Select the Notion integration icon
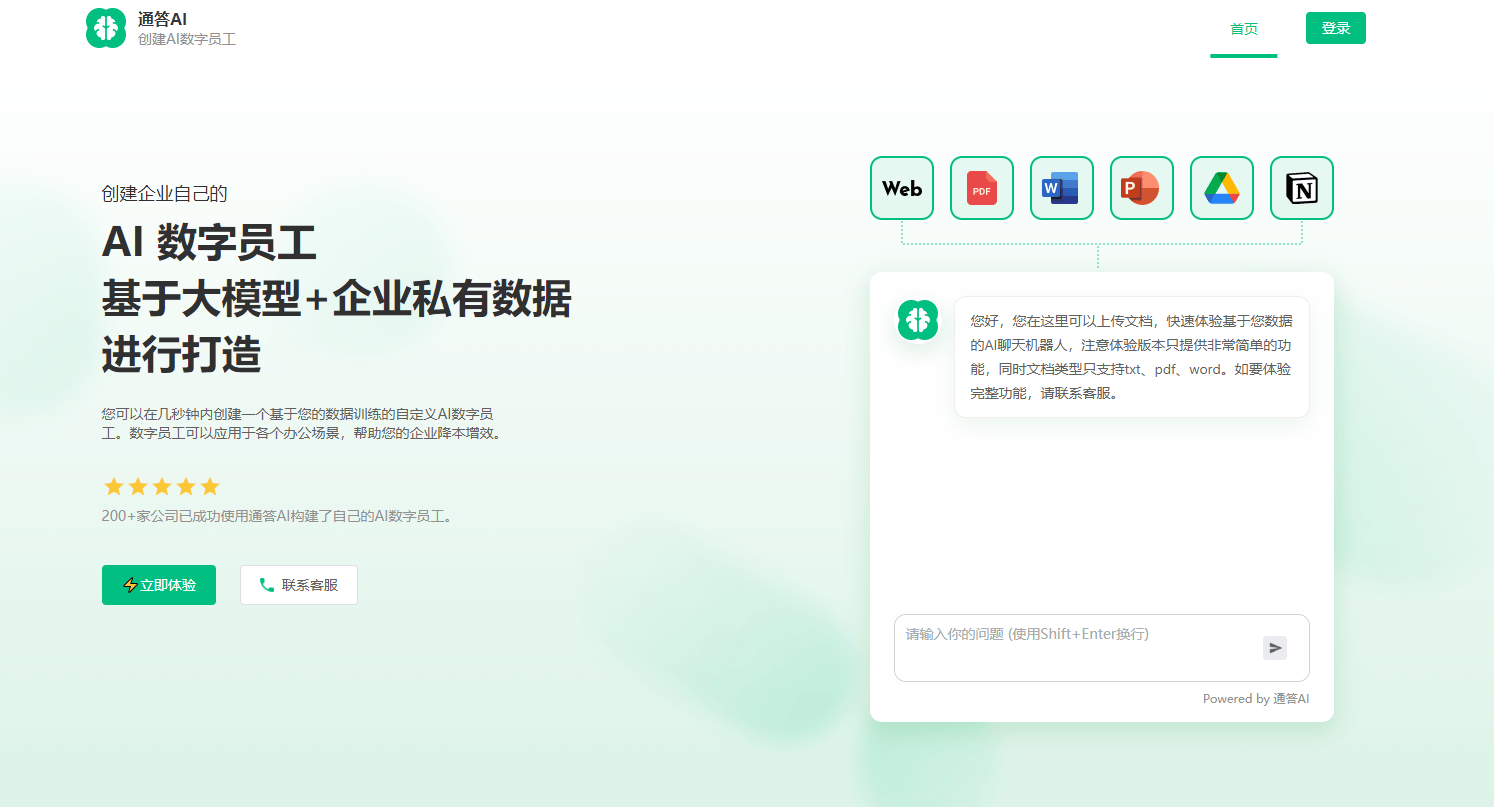1494x807 pixels. pos(1301,188)
